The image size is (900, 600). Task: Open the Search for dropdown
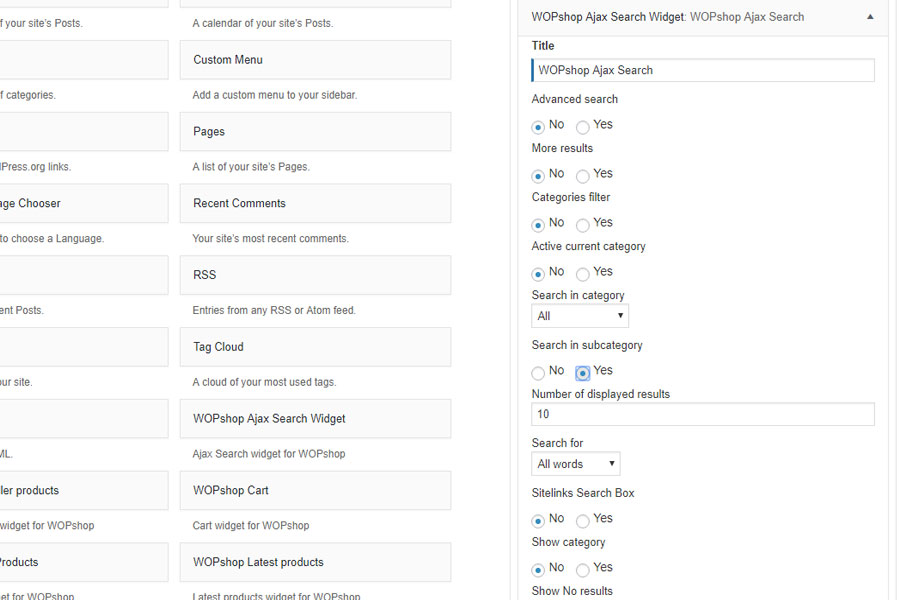click(576, 464)
